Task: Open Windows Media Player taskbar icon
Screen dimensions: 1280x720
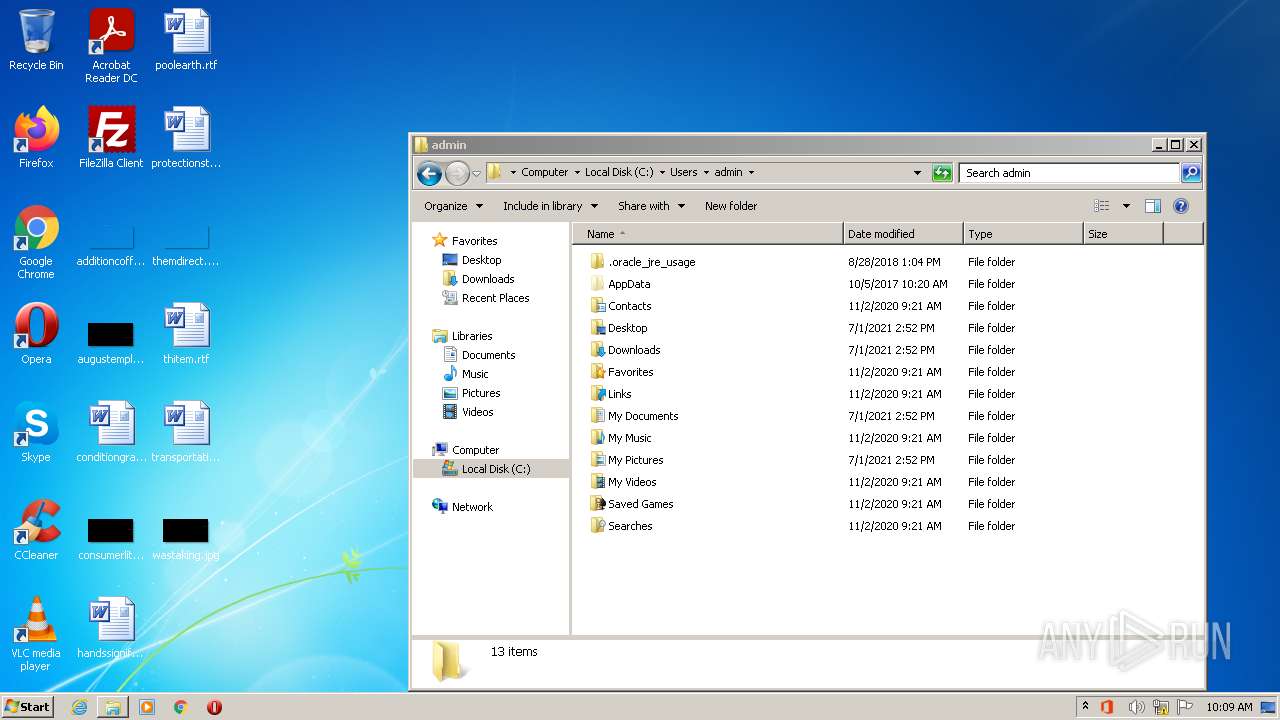Action: (x=147, y=707)
